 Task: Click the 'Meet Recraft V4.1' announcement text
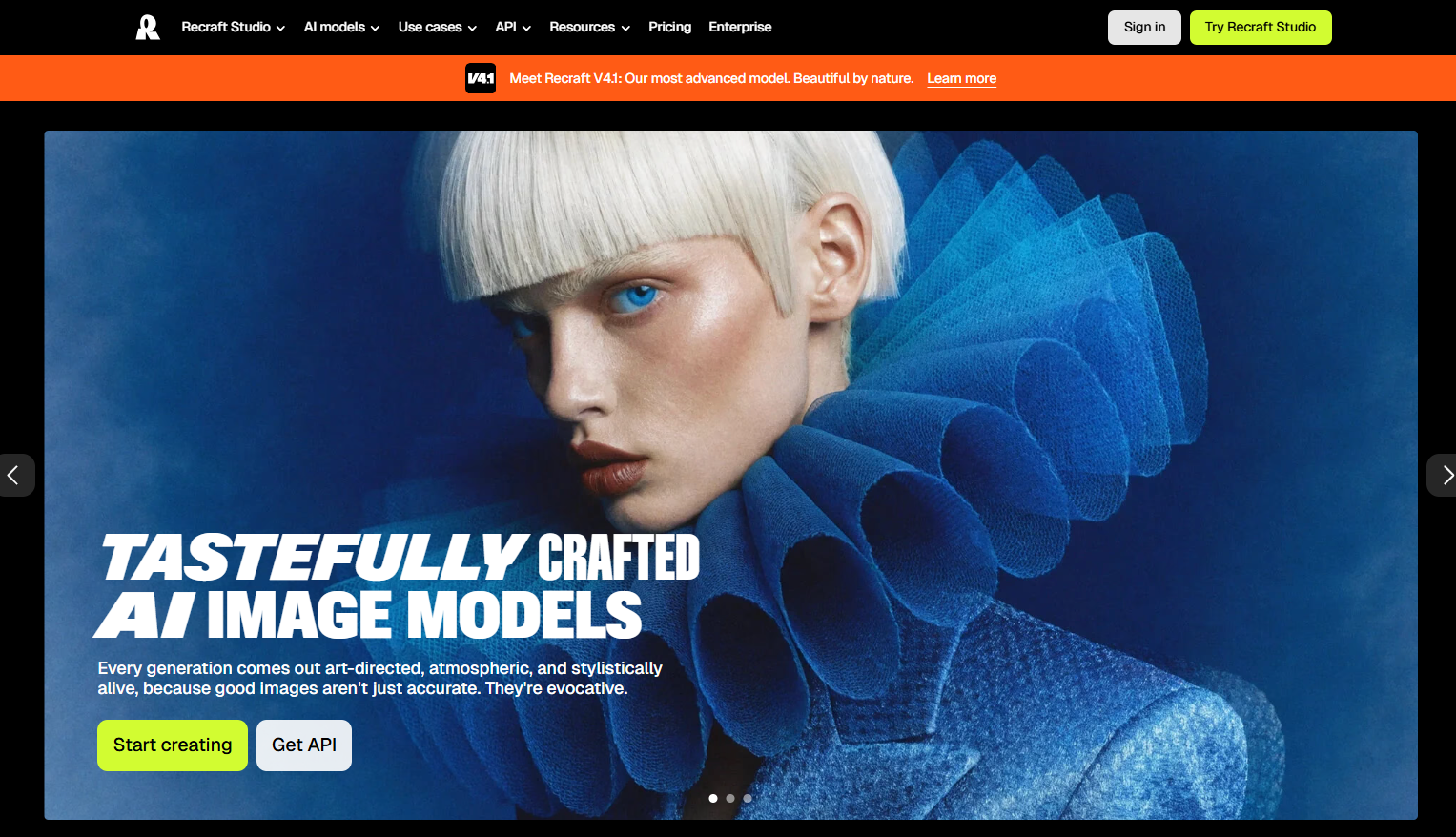pyautogui.click(x=711, y=78)
